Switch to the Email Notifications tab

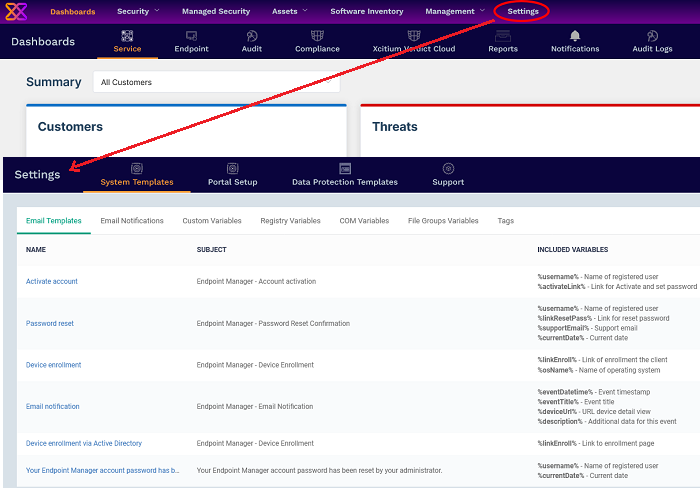[x=132, y=221]
